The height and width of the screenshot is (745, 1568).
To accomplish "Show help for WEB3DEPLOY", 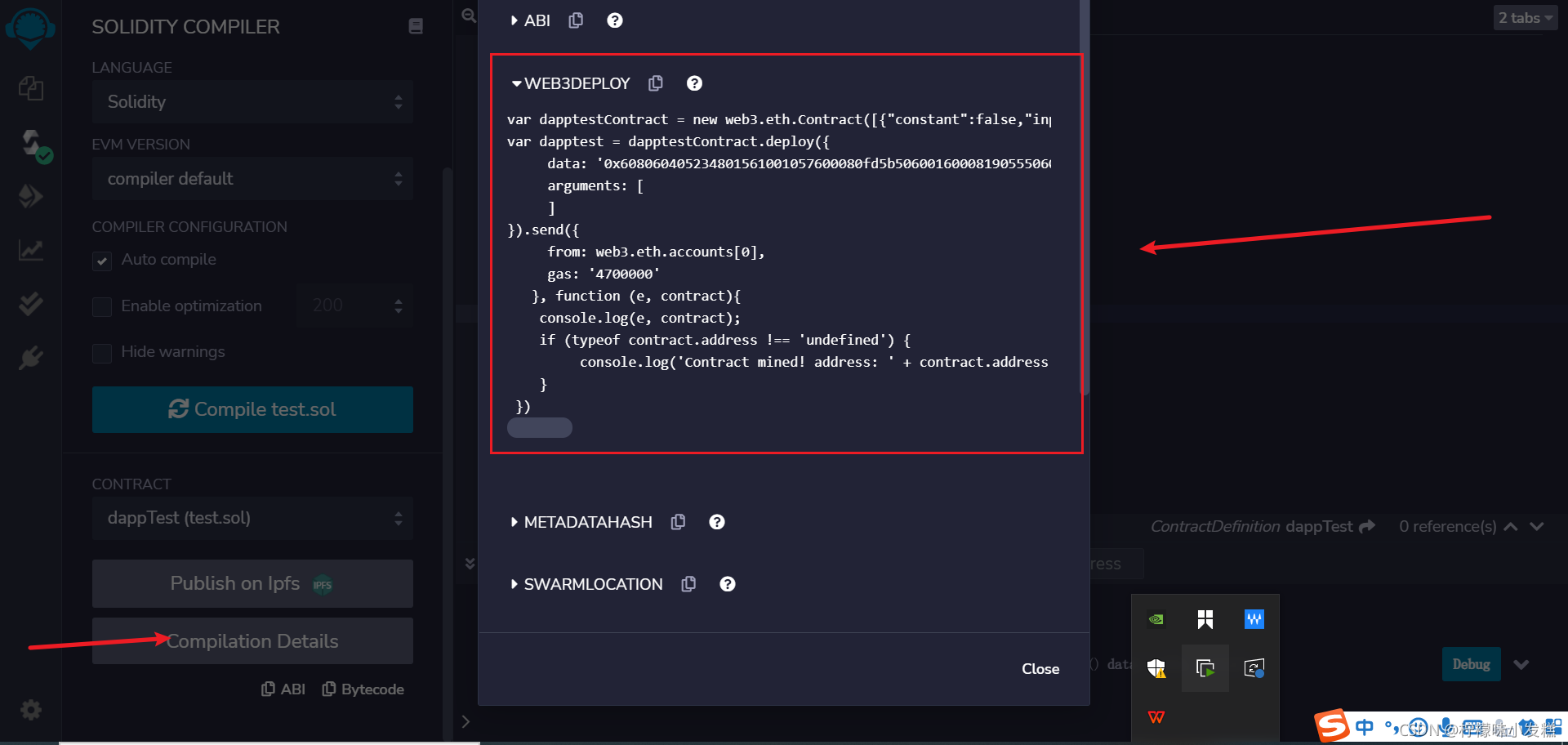I will (x=694, y=83).
